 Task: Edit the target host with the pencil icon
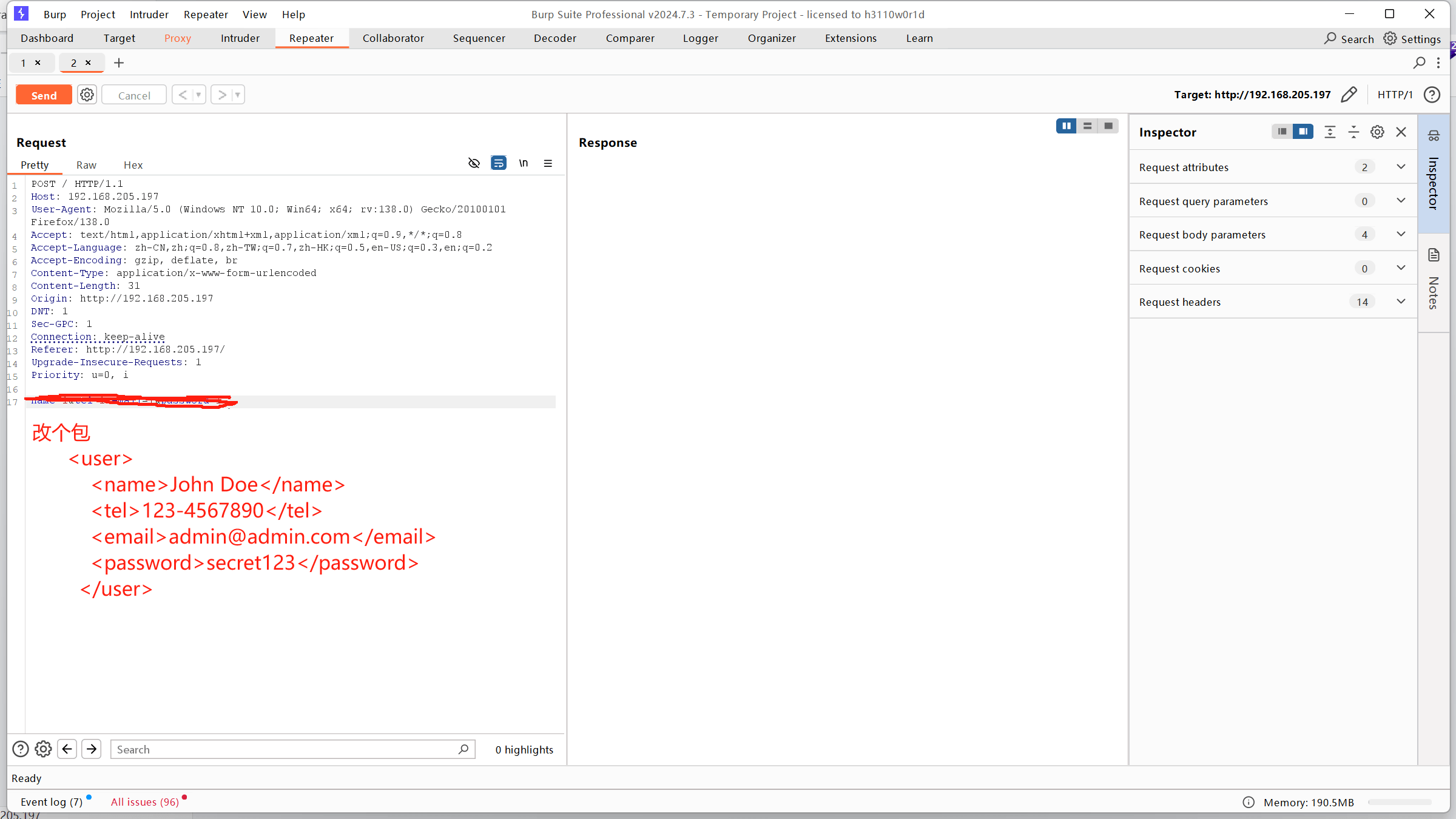point(1349,95)
